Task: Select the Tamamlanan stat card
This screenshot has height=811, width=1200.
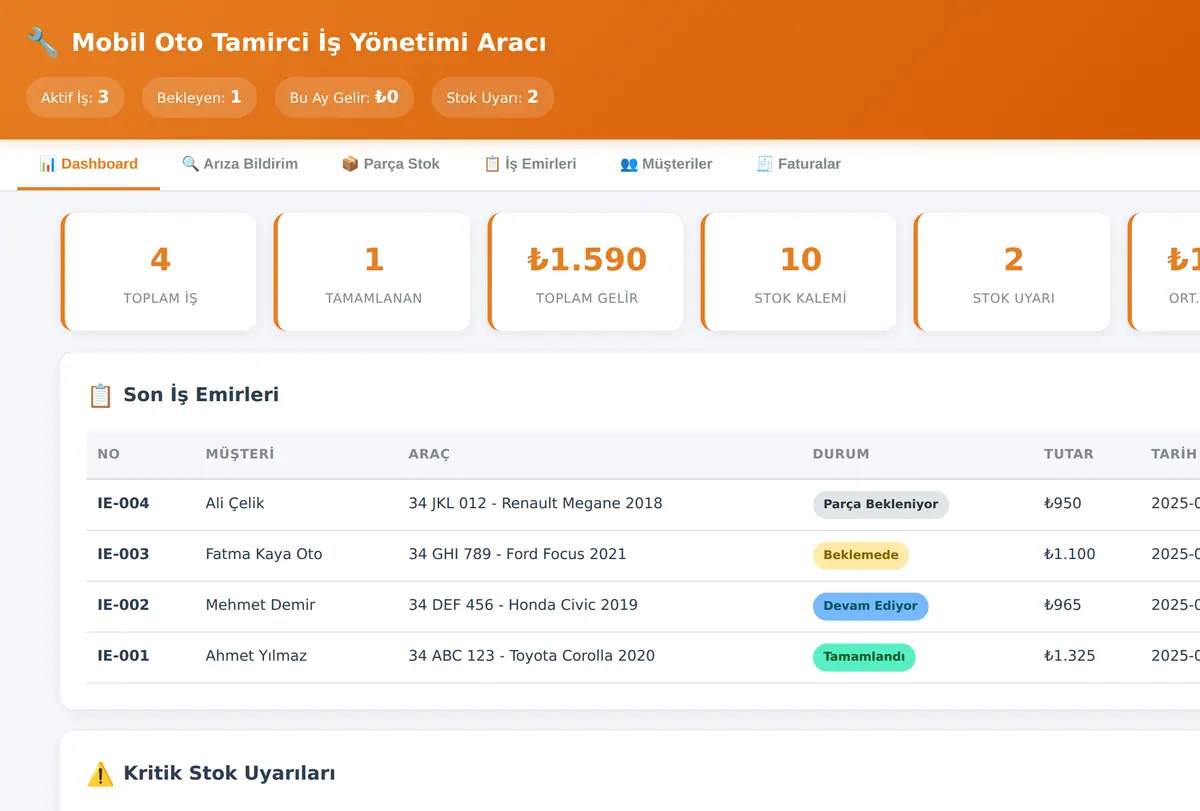Action: click(372, 272)
